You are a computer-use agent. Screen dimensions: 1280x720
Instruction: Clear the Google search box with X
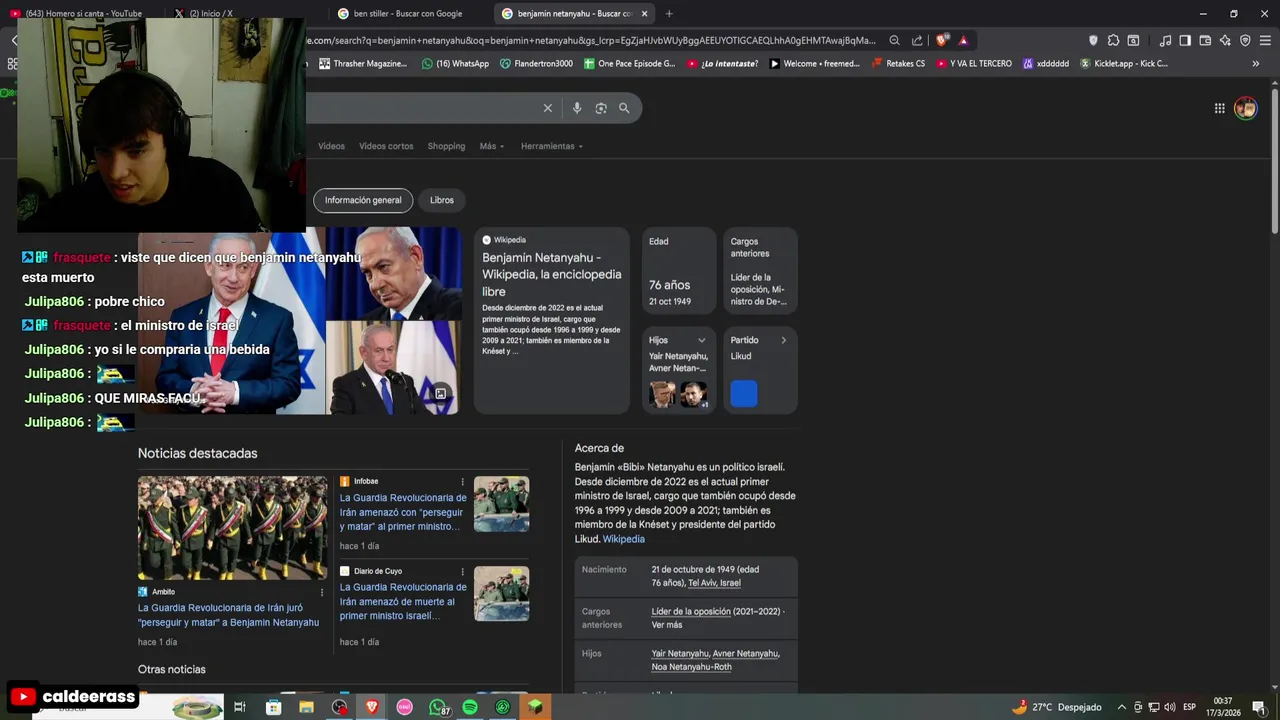[547, 108]
